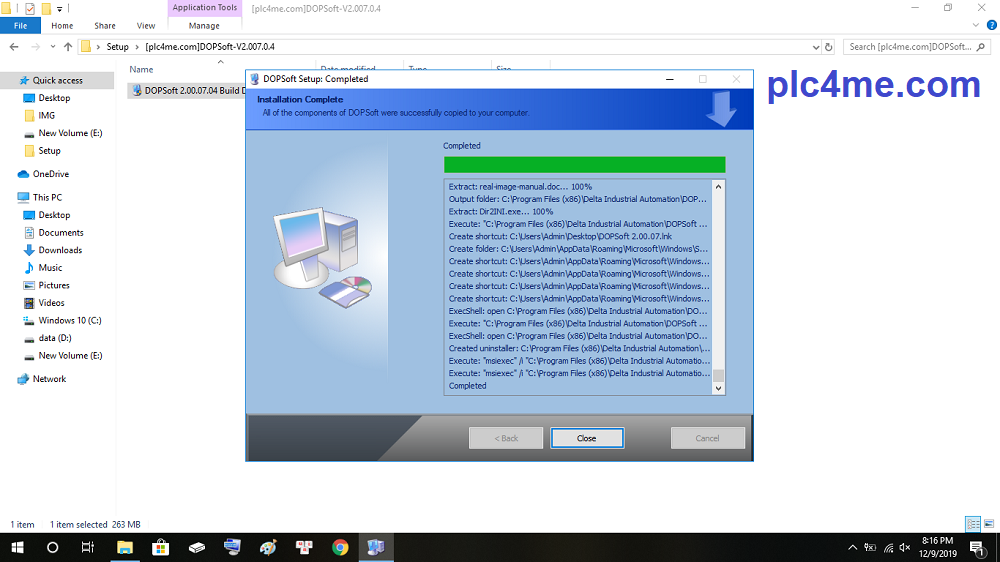
Task: Show hidden system tray icons
Action: point(852,547)
